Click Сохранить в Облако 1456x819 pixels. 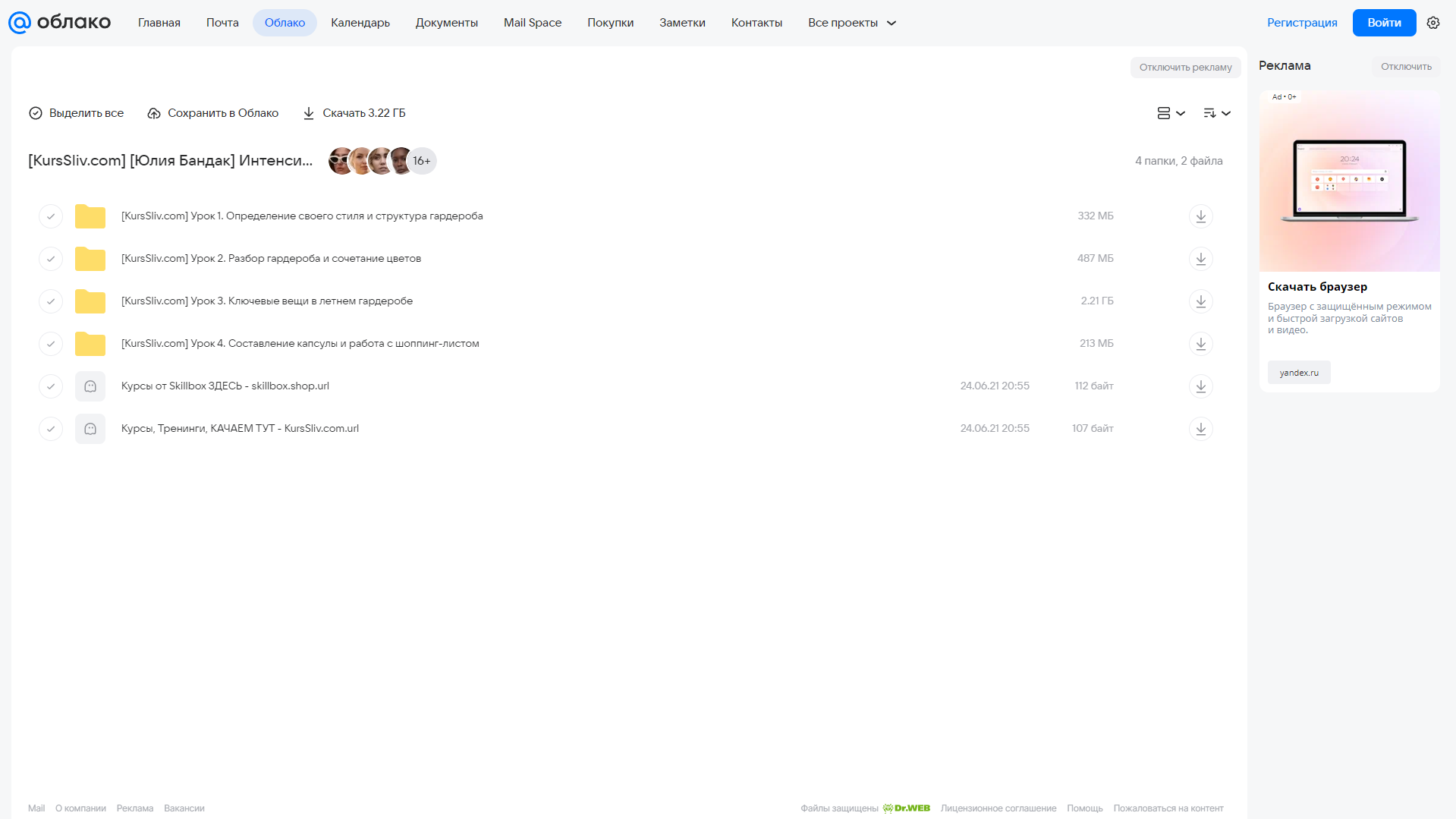213,113
